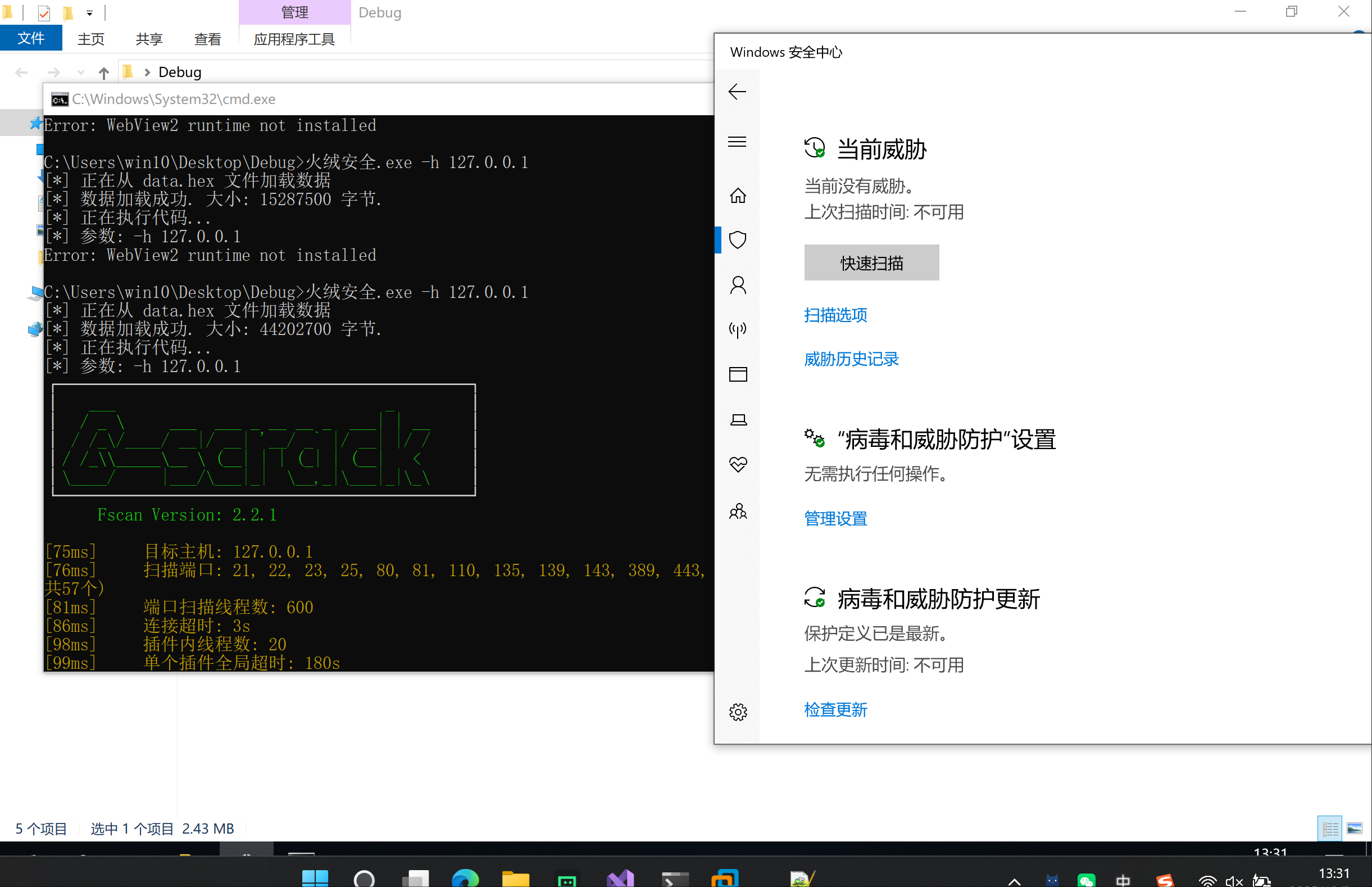
Task: Open the App & browser control icon
Action: (738, 374)
